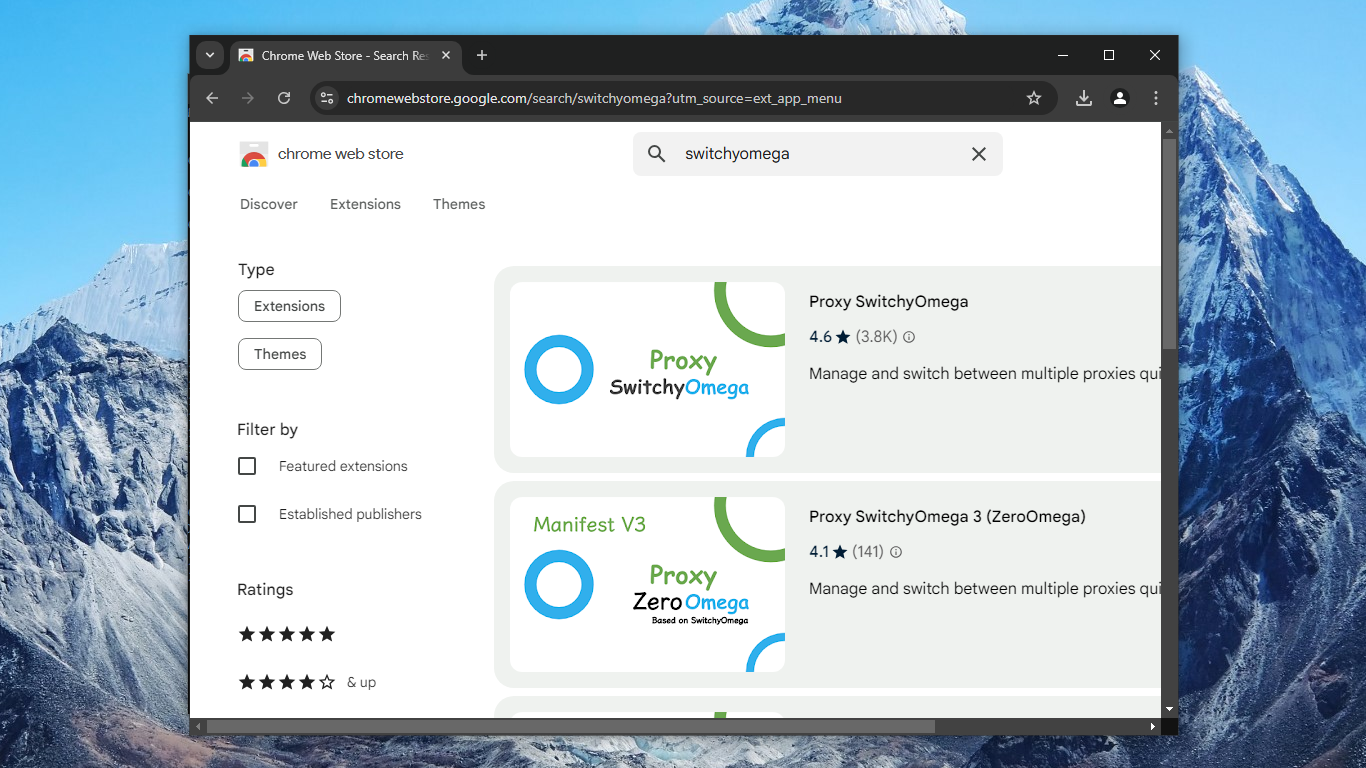Open the Themes tab
This screenshot has width=1366, height=768.
coord(459,204)
